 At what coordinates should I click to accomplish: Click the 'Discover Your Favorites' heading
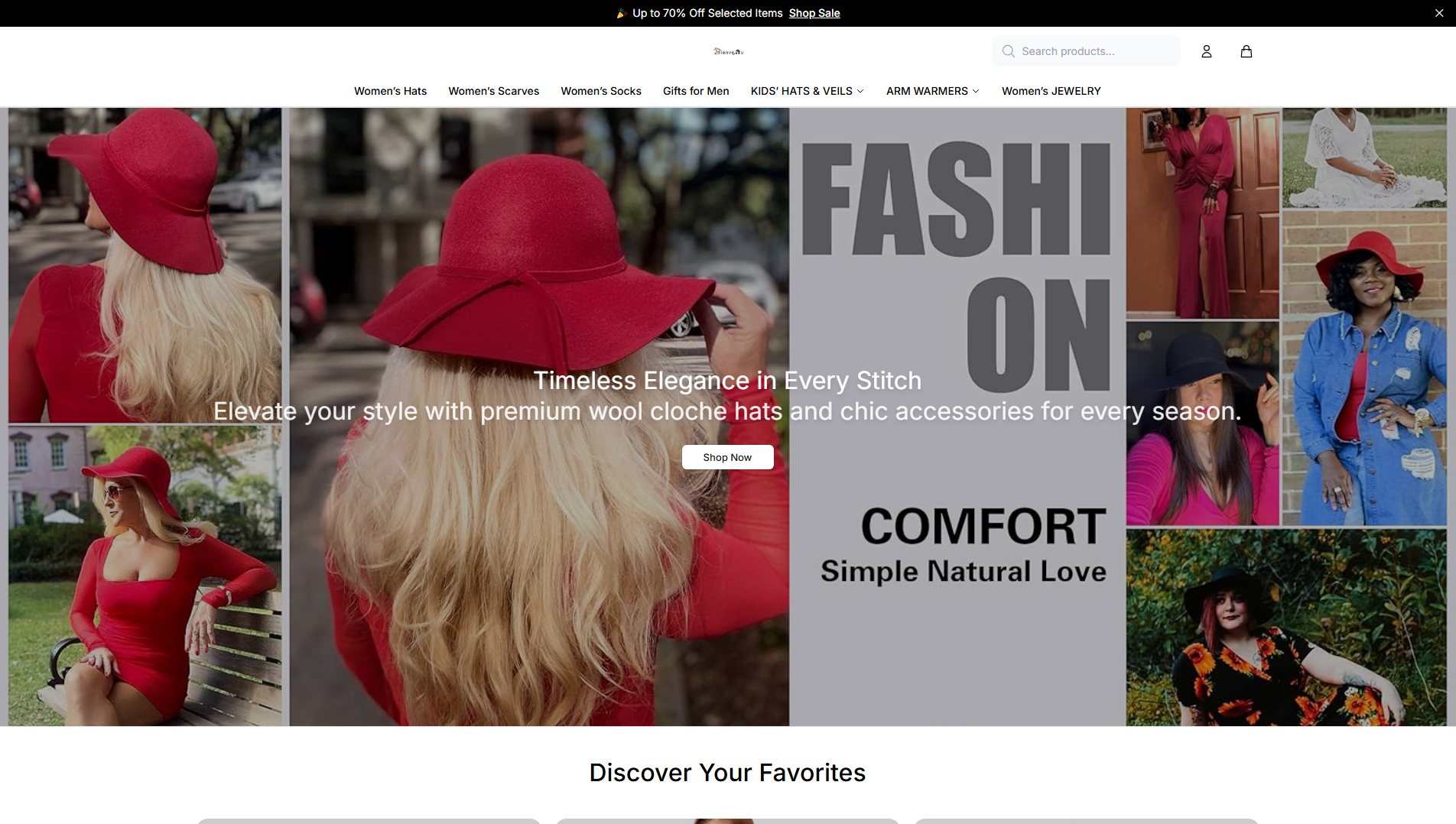pos(727,772)
